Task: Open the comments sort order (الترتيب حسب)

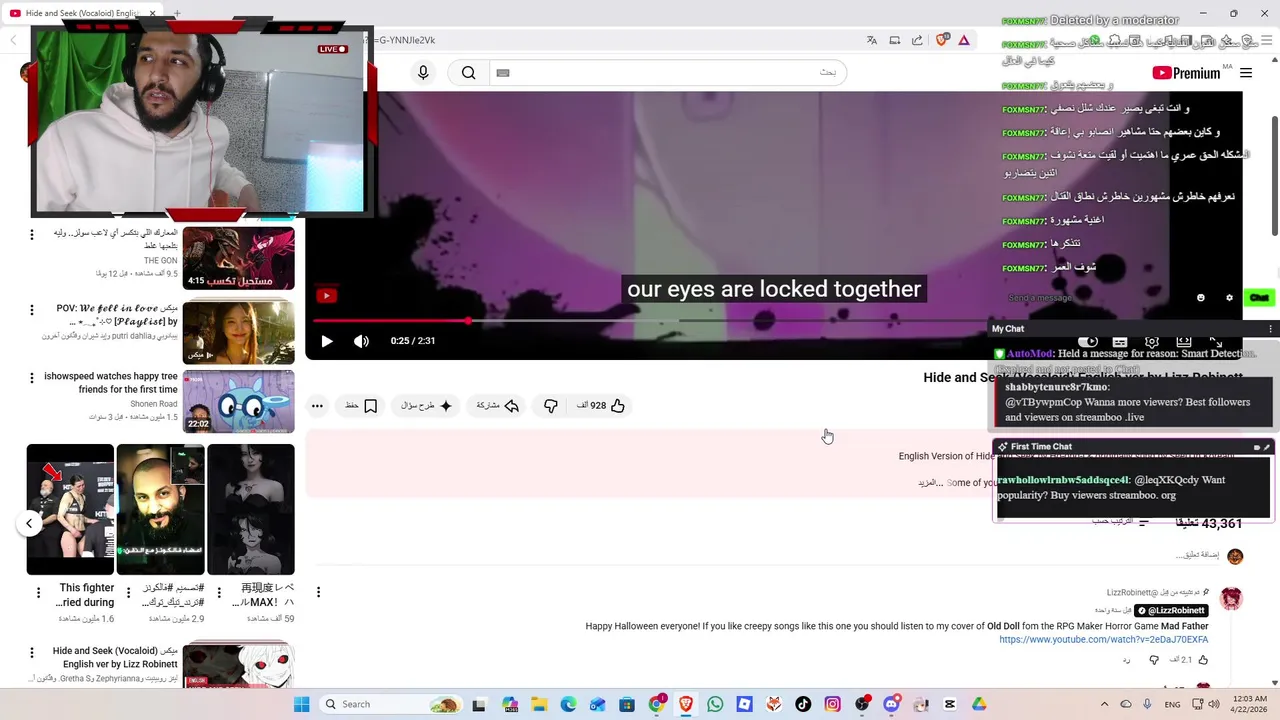Action: coord(1120,521)
